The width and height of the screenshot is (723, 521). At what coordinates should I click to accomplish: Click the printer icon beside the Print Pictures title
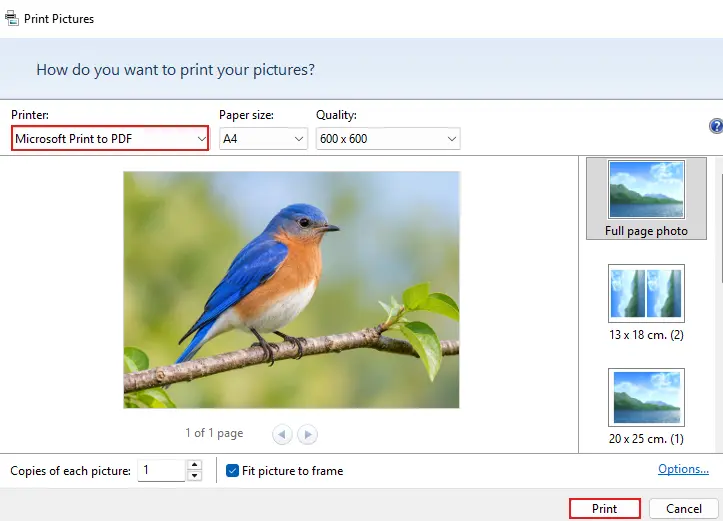click(12, 18)
